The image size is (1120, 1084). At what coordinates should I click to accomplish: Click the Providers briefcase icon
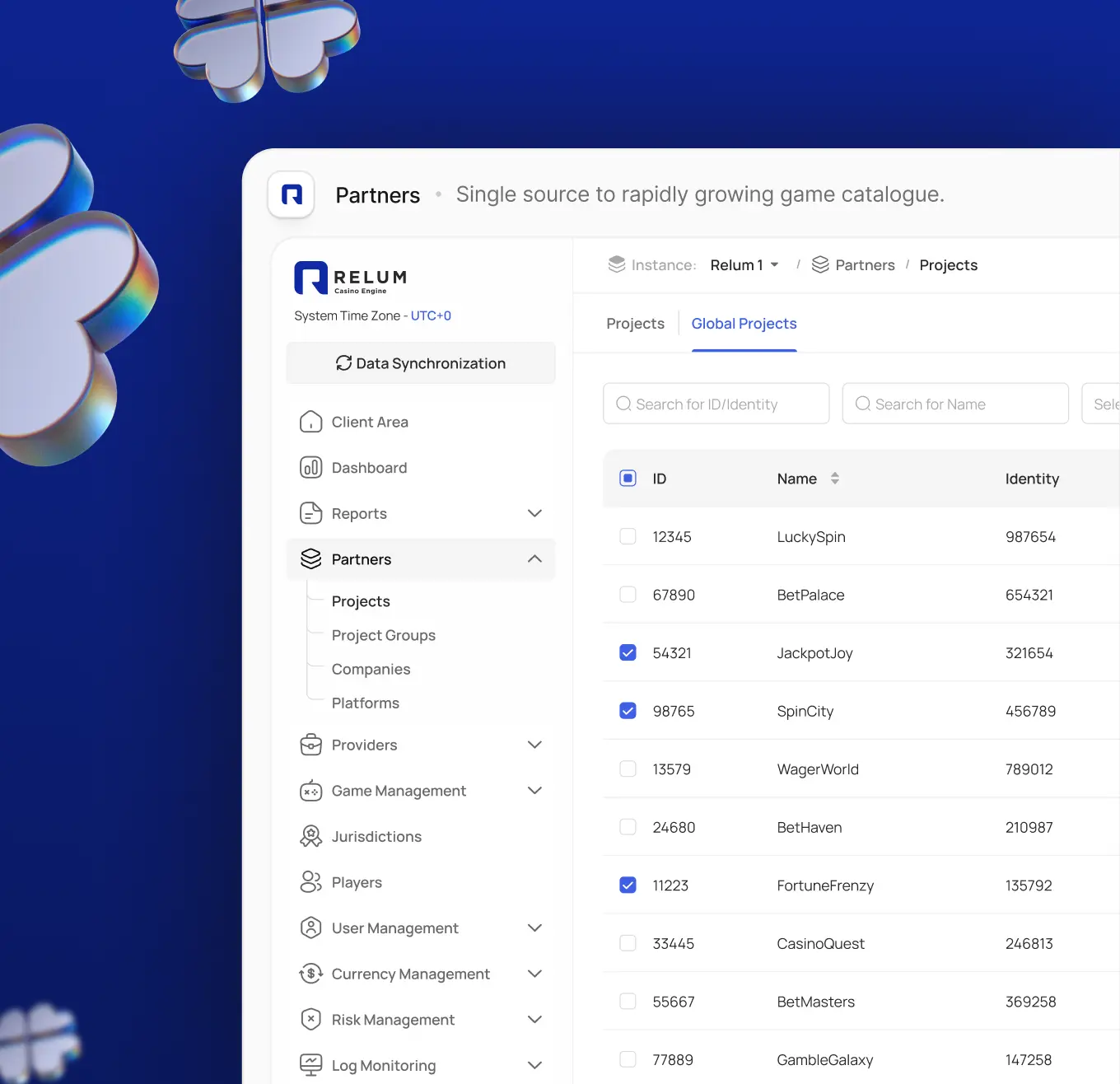point(310,745)
